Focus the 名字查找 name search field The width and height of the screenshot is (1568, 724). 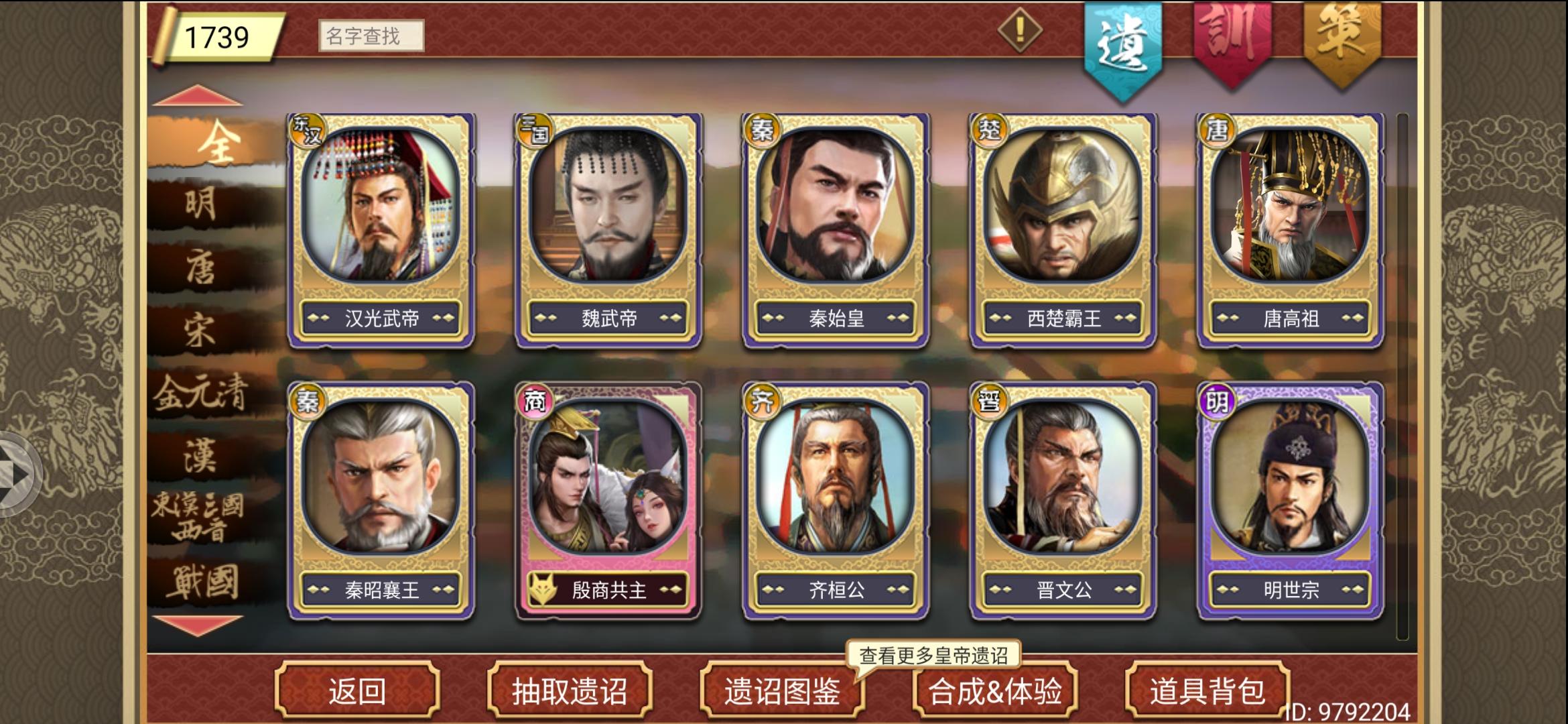coord(371,36)
